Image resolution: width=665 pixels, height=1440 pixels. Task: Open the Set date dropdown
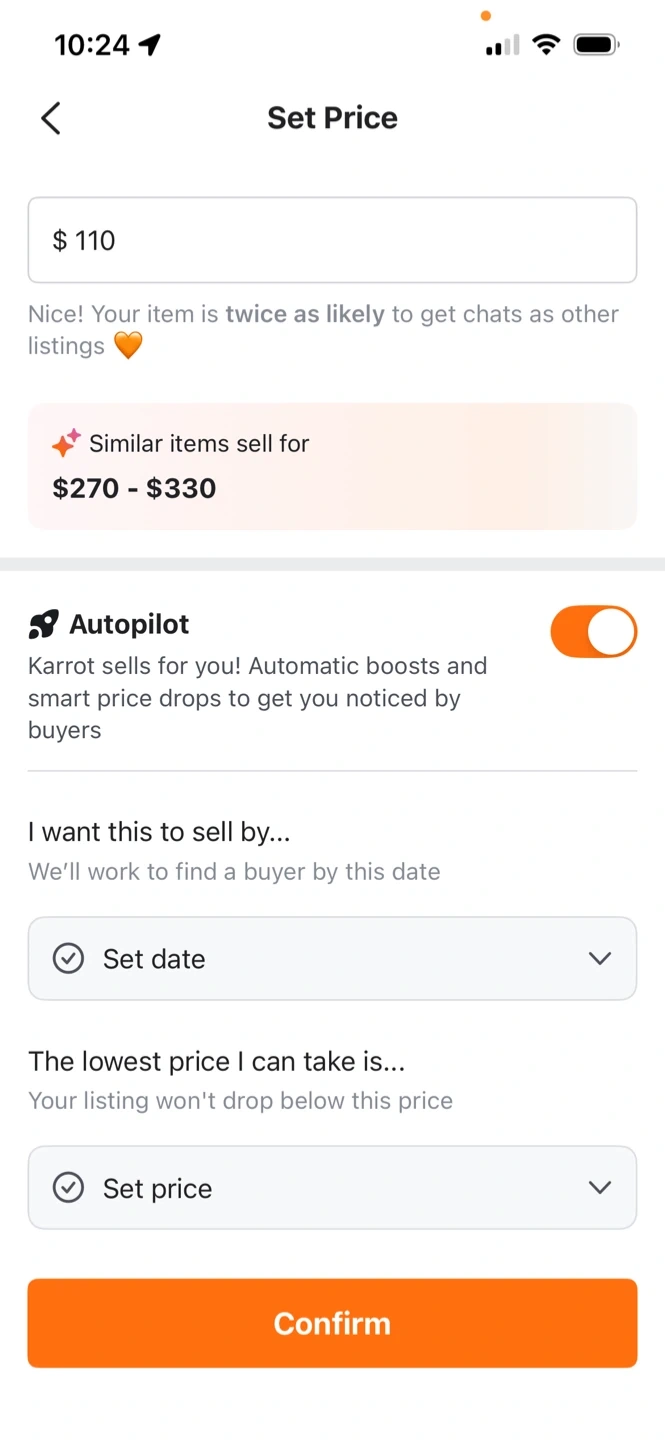pyautogui.click(x=332, y=959)
